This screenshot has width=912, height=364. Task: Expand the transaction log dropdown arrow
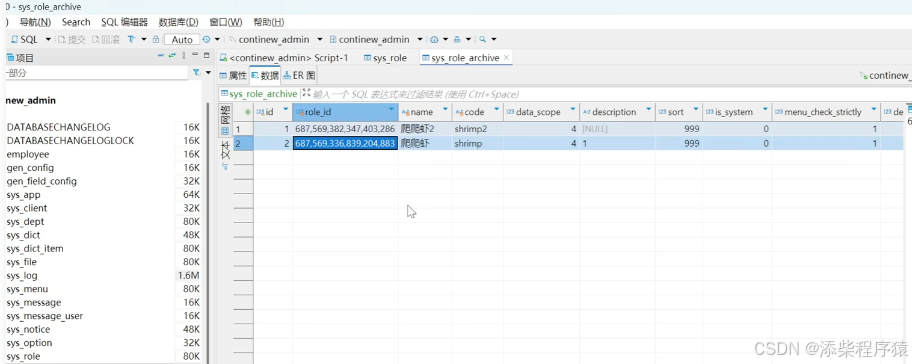pyautogui.click(x=217, y=40)
